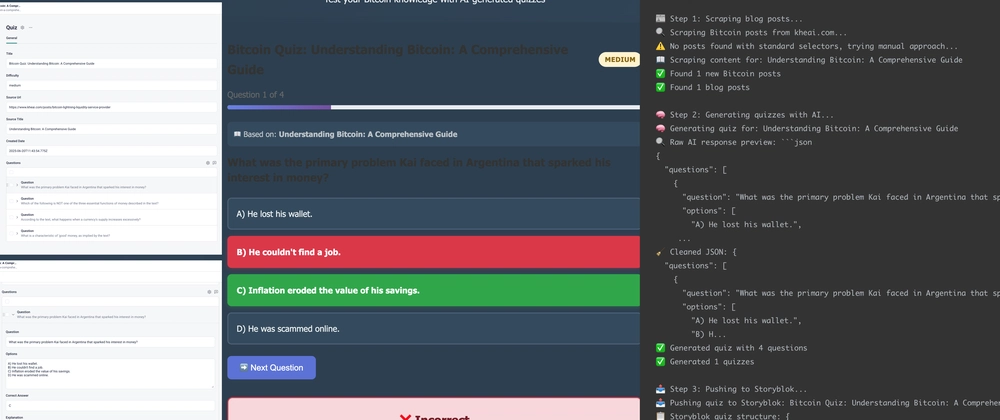Select answer D) He was scammed online
This screenshot has height=420, width=1000.
pyautogui.click(x=434, y=328)
